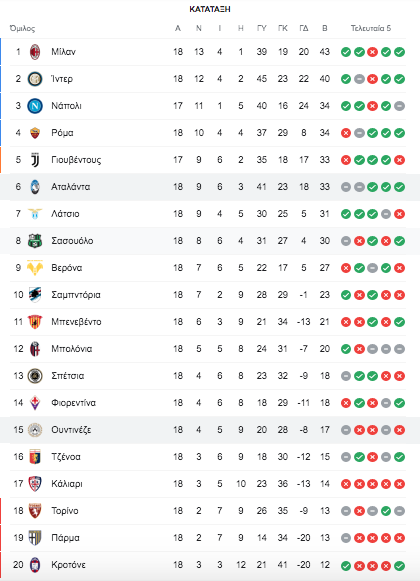Click the ΓΔ goal difference header

pyautogui.click(x=304, y=28)
